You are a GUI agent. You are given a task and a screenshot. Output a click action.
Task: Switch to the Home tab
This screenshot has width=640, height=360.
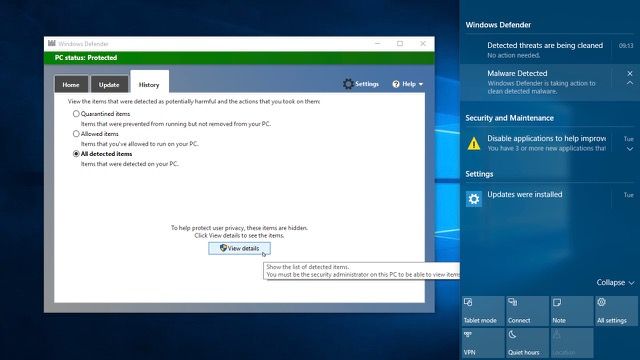pyautogui.click(x=71, y=84)
